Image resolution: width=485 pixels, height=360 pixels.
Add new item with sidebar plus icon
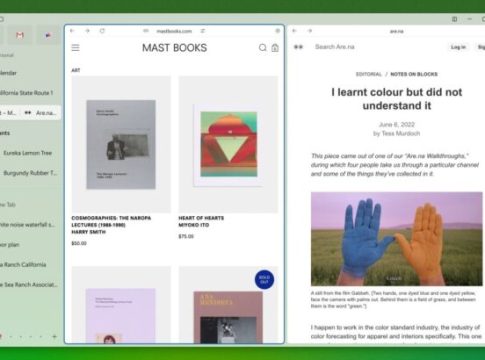pyautogui.click(x=54, y=337)
